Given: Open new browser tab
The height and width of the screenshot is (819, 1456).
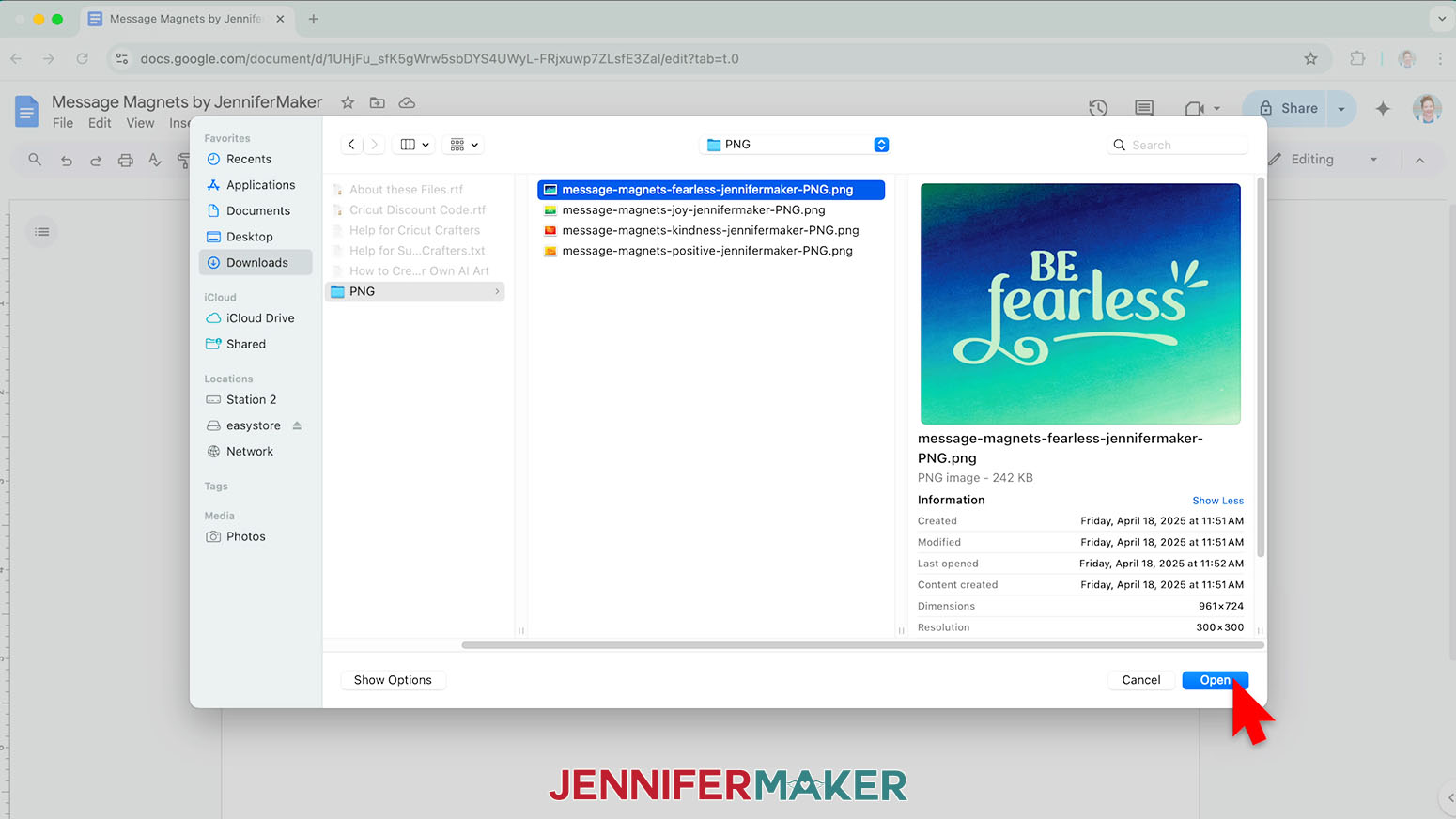Looking at the screenshot, I should pyautogui.click(x=314, y=19).
